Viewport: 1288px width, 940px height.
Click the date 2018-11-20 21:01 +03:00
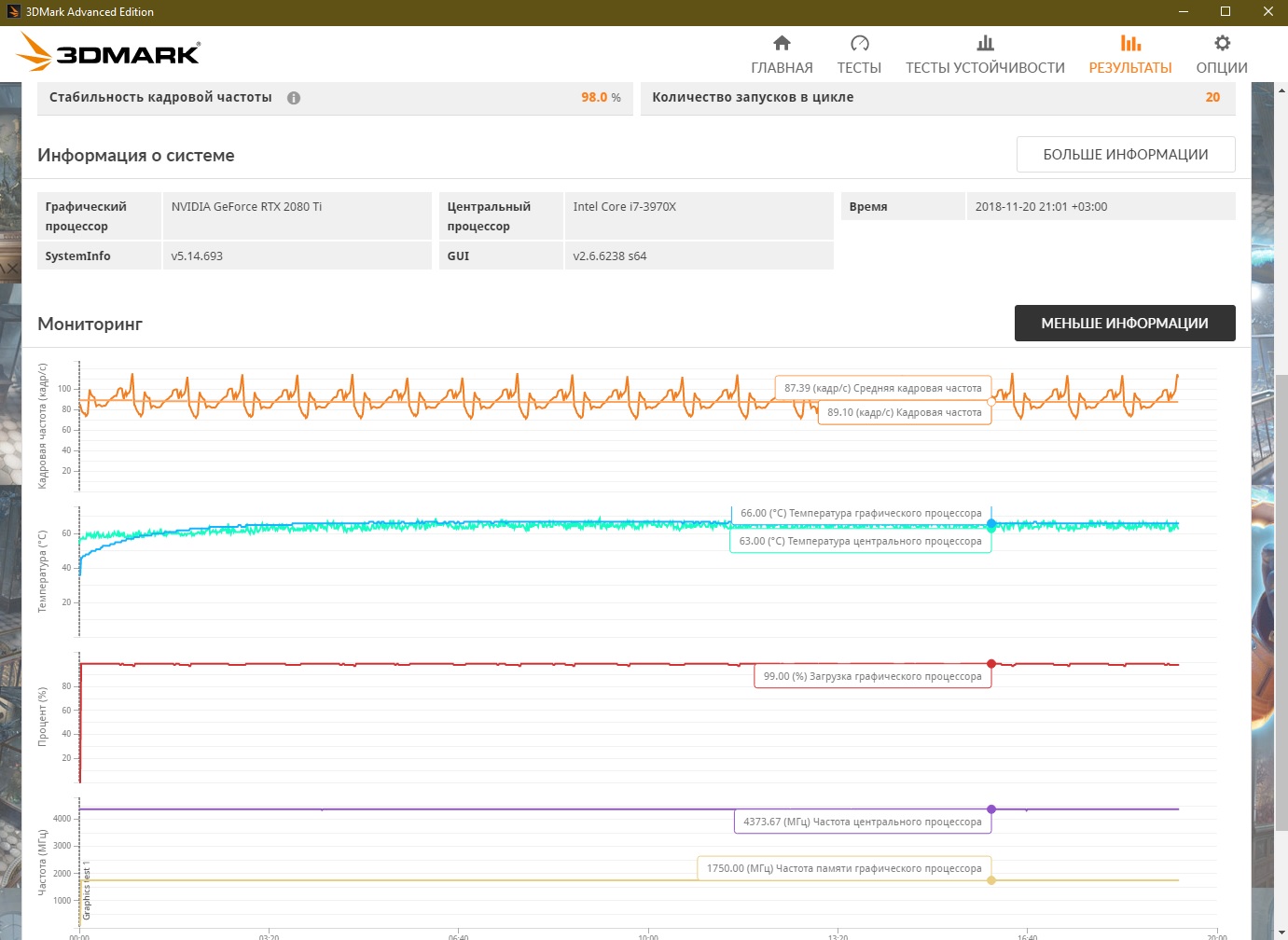point(1041,207)
